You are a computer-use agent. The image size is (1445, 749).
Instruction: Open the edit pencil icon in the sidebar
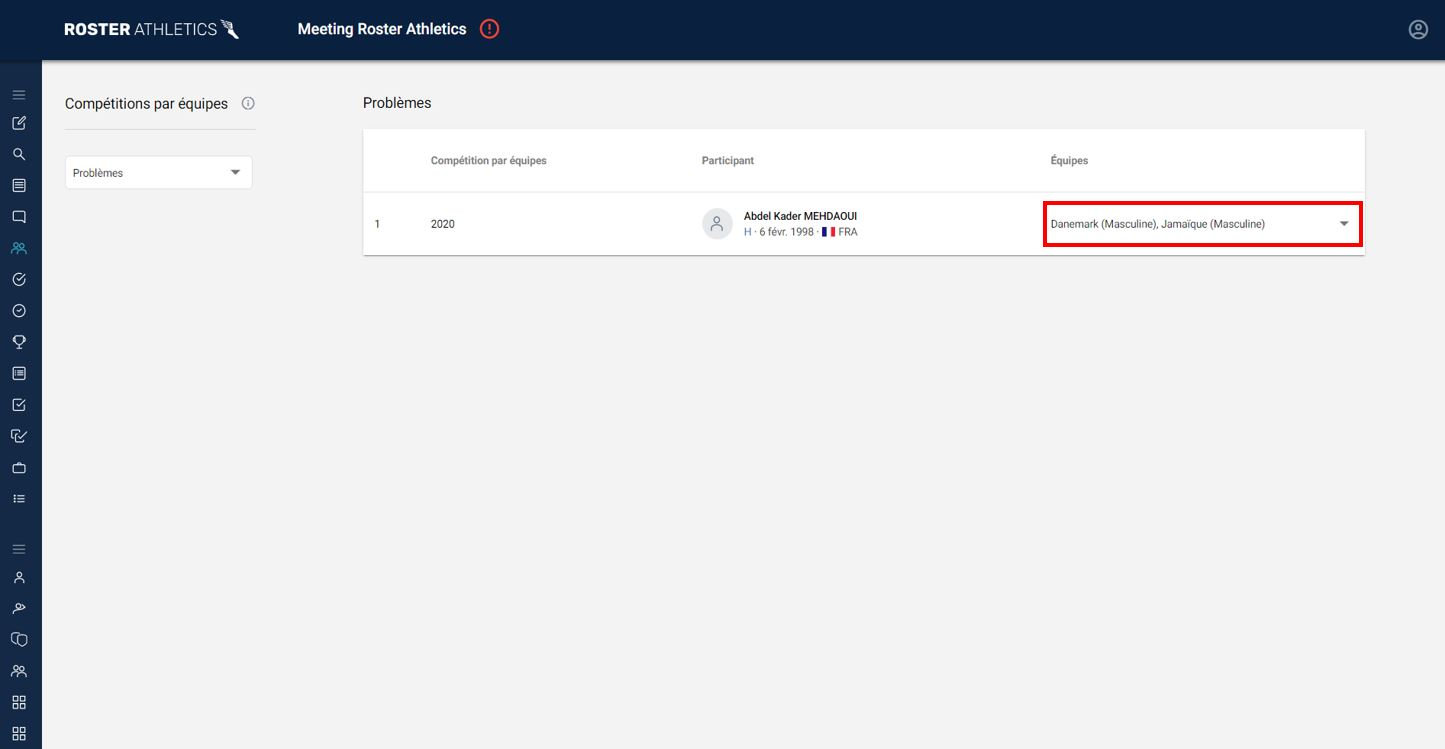(19, 123)
